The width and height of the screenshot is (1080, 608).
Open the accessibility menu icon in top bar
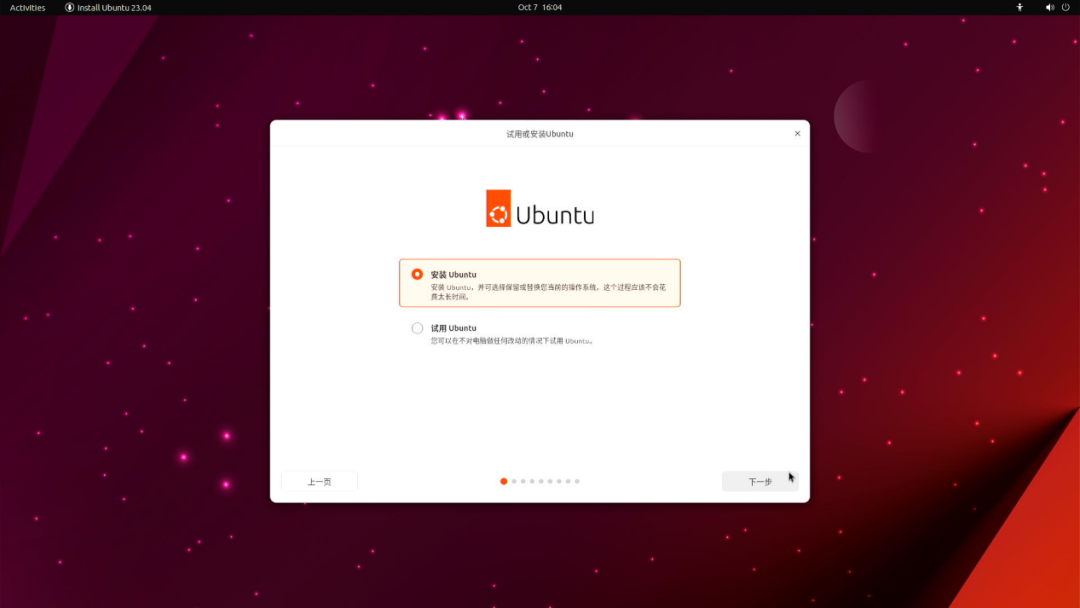click(x=1019, y=8)
